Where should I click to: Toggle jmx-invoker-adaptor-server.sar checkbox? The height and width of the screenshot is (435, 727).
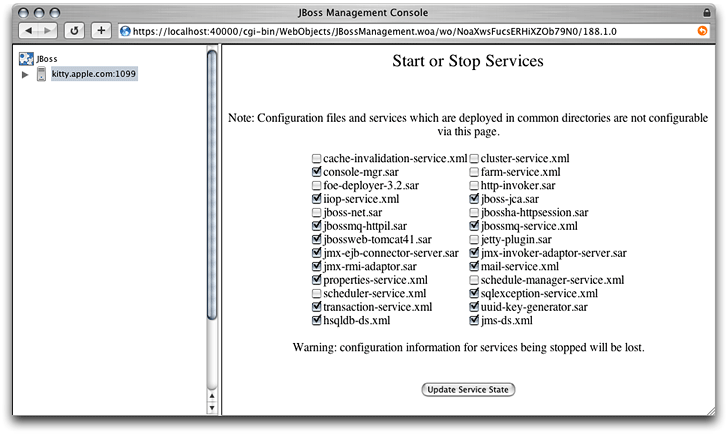point(474,253)
